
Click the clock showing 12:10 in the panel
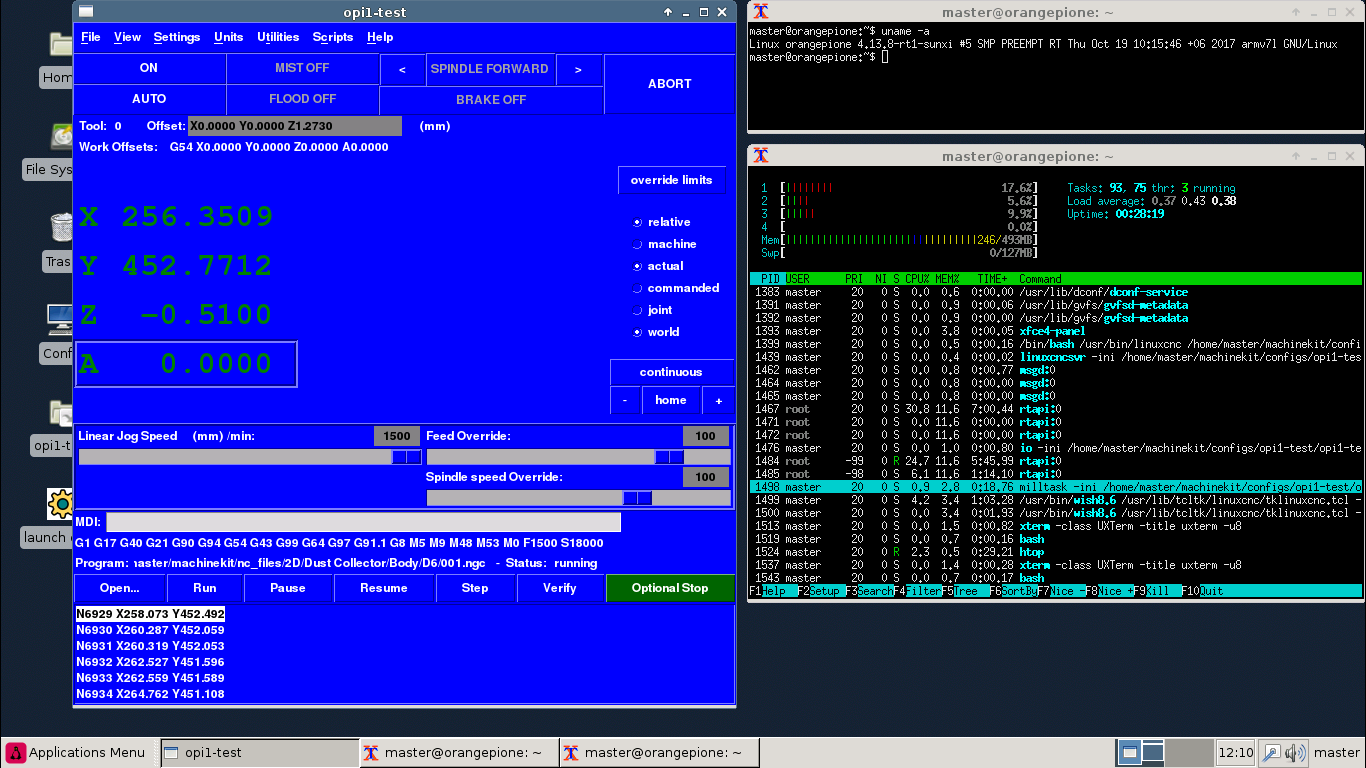coord(1236,752)
